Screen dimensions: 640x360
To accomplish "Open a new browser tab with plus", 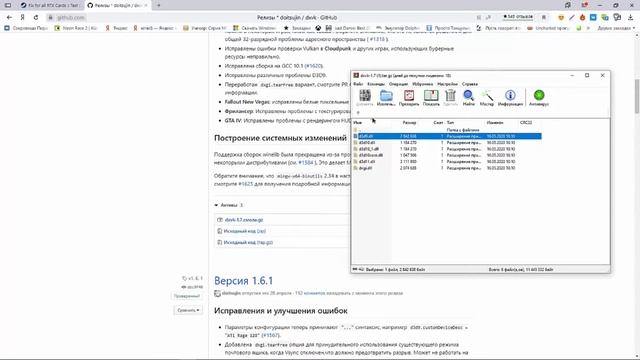I will pyautogui.click(x=159, y=5).
